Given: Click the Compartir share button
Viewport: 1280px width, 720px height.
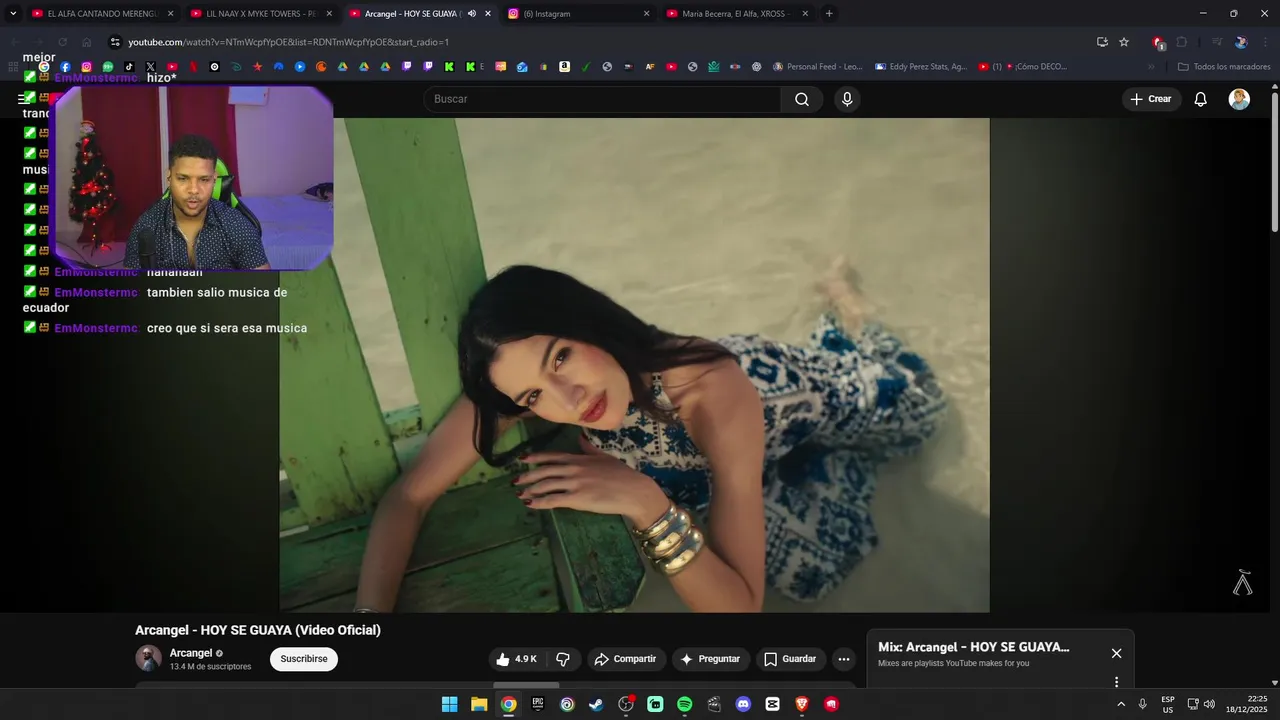Looking at the screenshot, I should [x=625, y=659].
